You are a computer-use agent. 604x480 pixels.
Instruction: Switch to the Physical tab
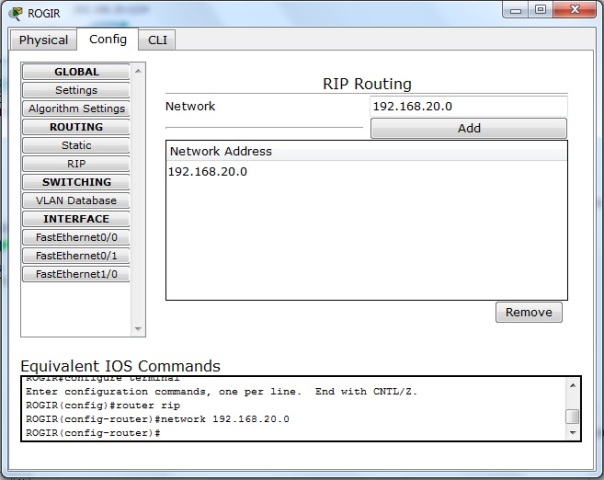[x=44, y=40]
